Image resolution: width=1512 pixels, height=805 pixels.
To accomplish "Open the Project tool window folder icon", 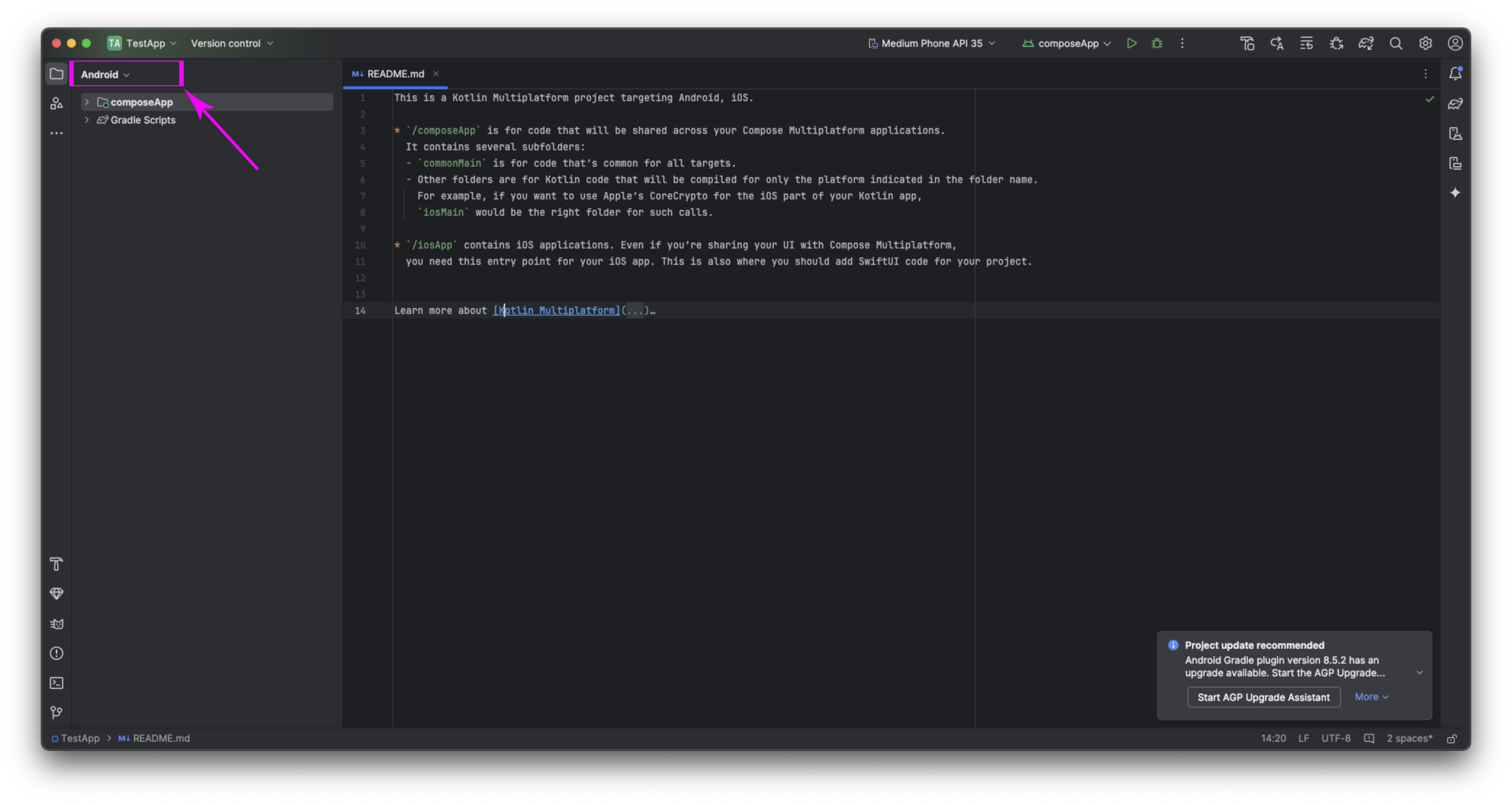I will coord(56,74).
